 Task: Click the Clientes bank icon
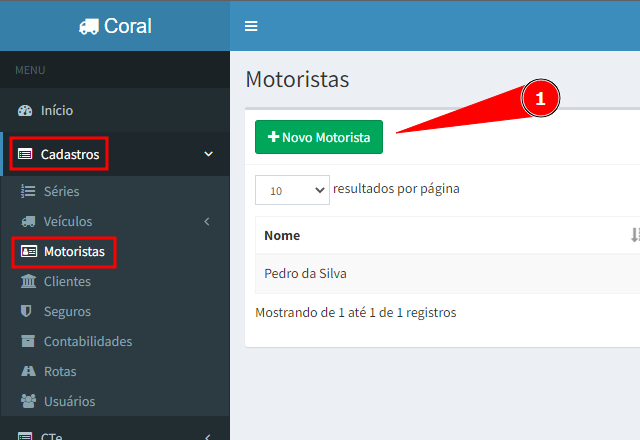click(x=28, y=282)
